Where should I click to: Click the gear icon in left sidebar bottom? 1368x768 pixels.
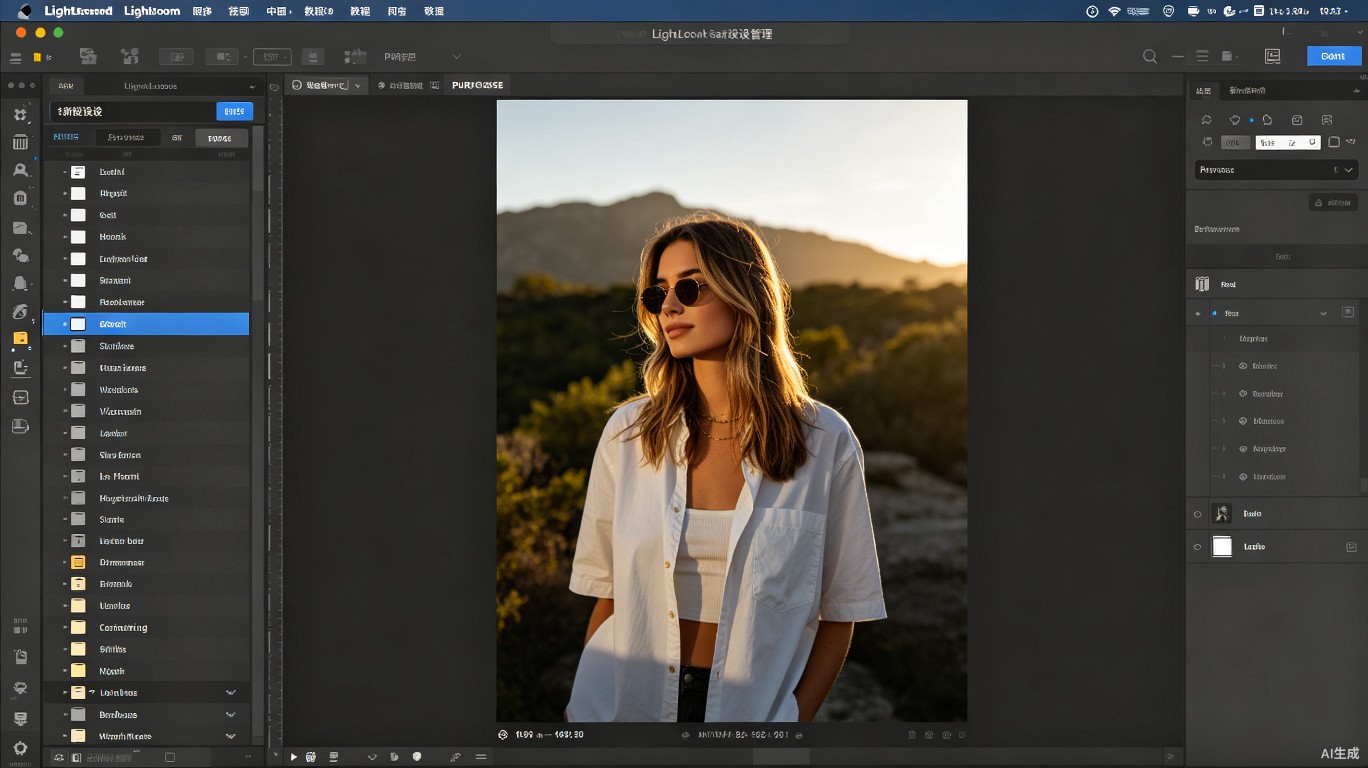pyautogui.click(x=20, y=748)
